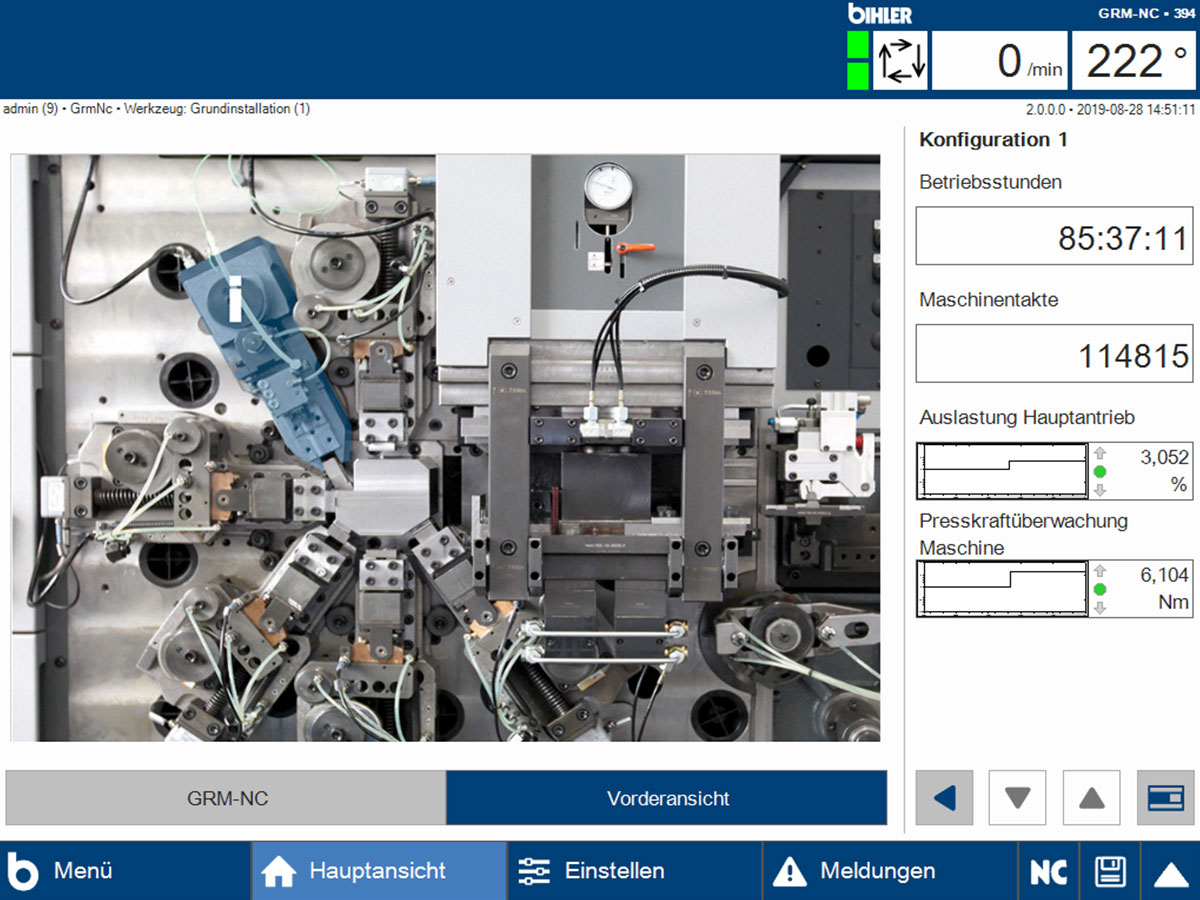Click the NC icon in bottom bar
The image size is (1200, 900).
(x=1048, y=871)
